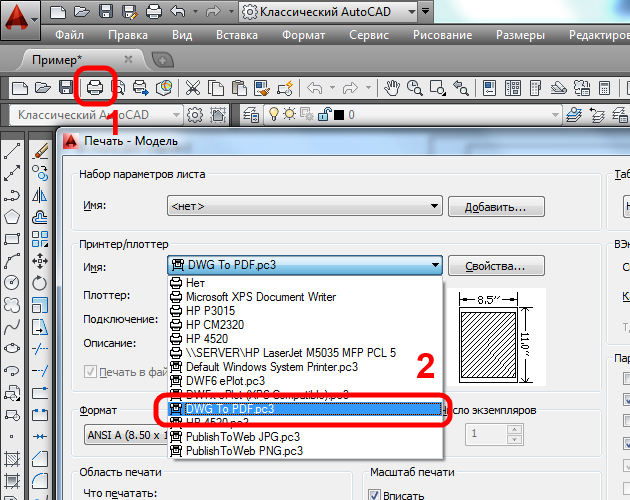Click the New drawing icon in standard toolbar
The width and height of the screenshot is (630, 500).
(20, 88)
